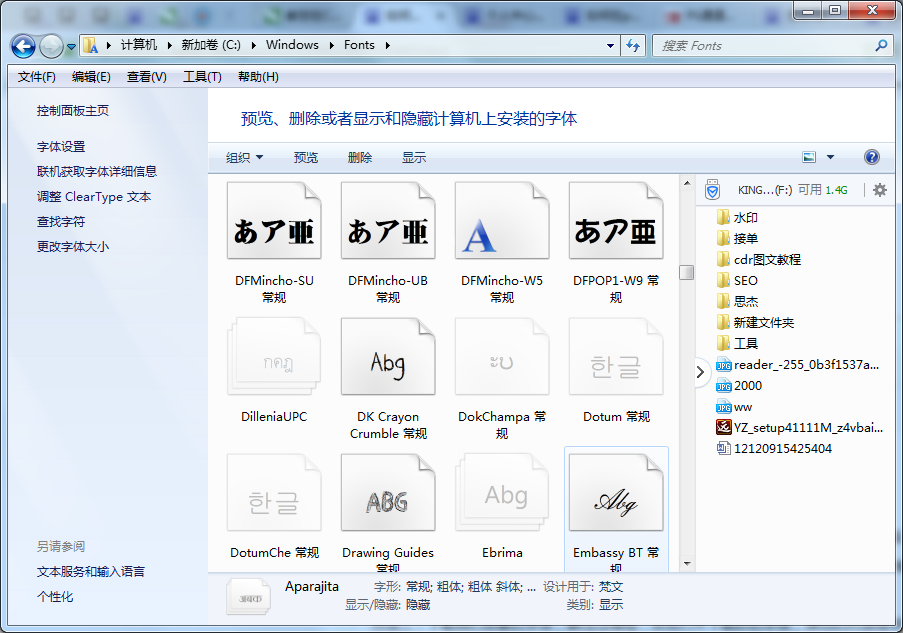Open the 思杰 folder

click(738, 301)
